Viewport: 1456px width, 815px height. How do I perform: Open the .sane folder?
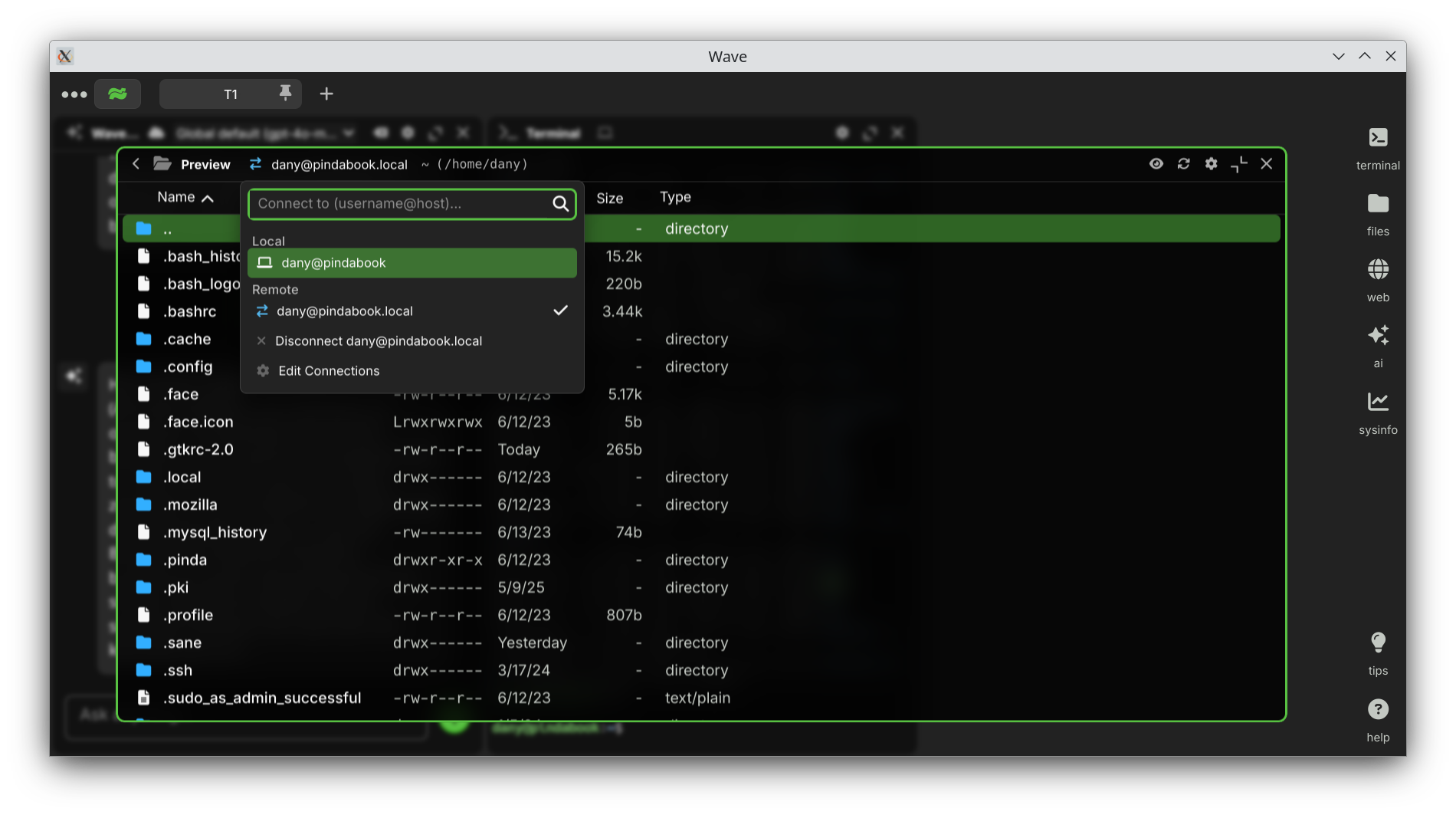(182, 642)
